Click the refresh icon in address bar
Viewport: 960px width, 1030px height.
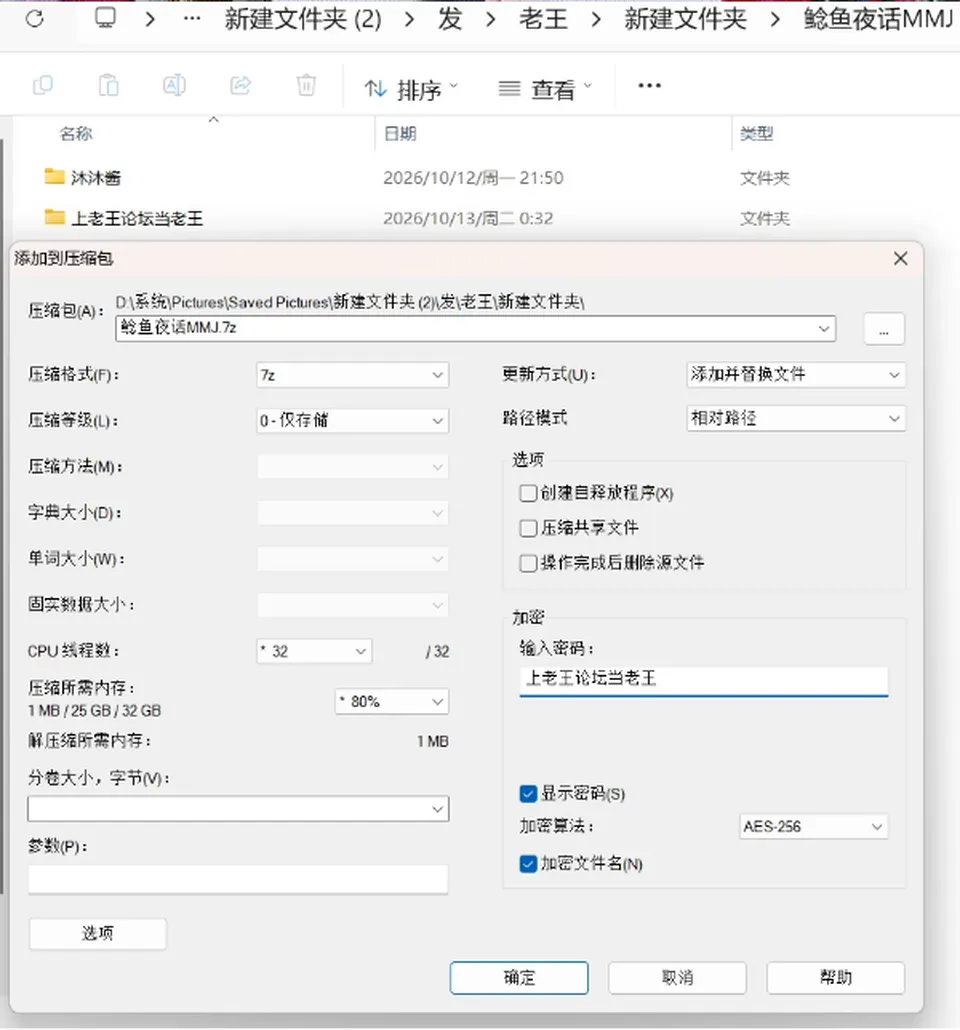(x=35, y=18)
